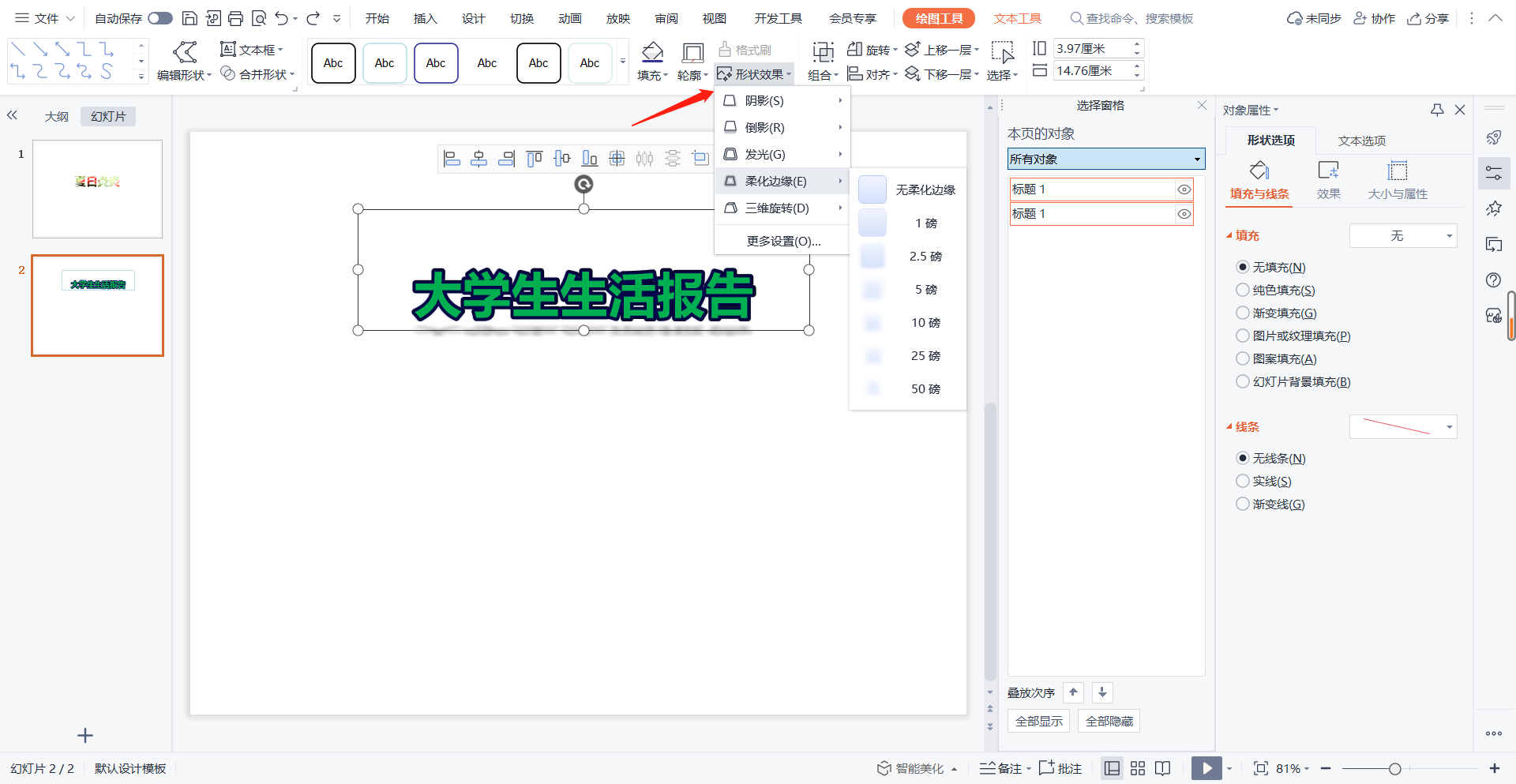Expand the shape styles gallery
The height and width of the screenshot is (784, 1516).
622,62
